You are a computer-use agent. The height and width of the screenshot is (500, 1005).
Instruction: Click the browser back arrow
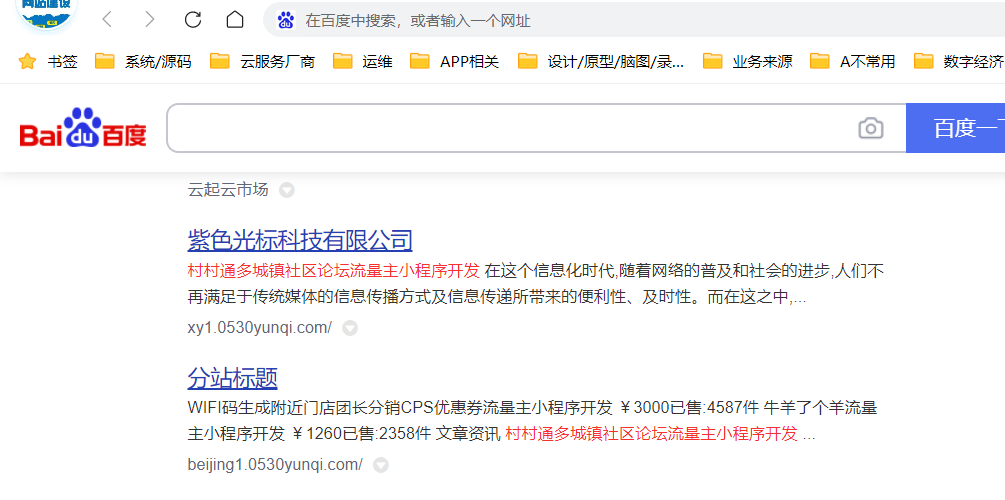tap(107, 20)
